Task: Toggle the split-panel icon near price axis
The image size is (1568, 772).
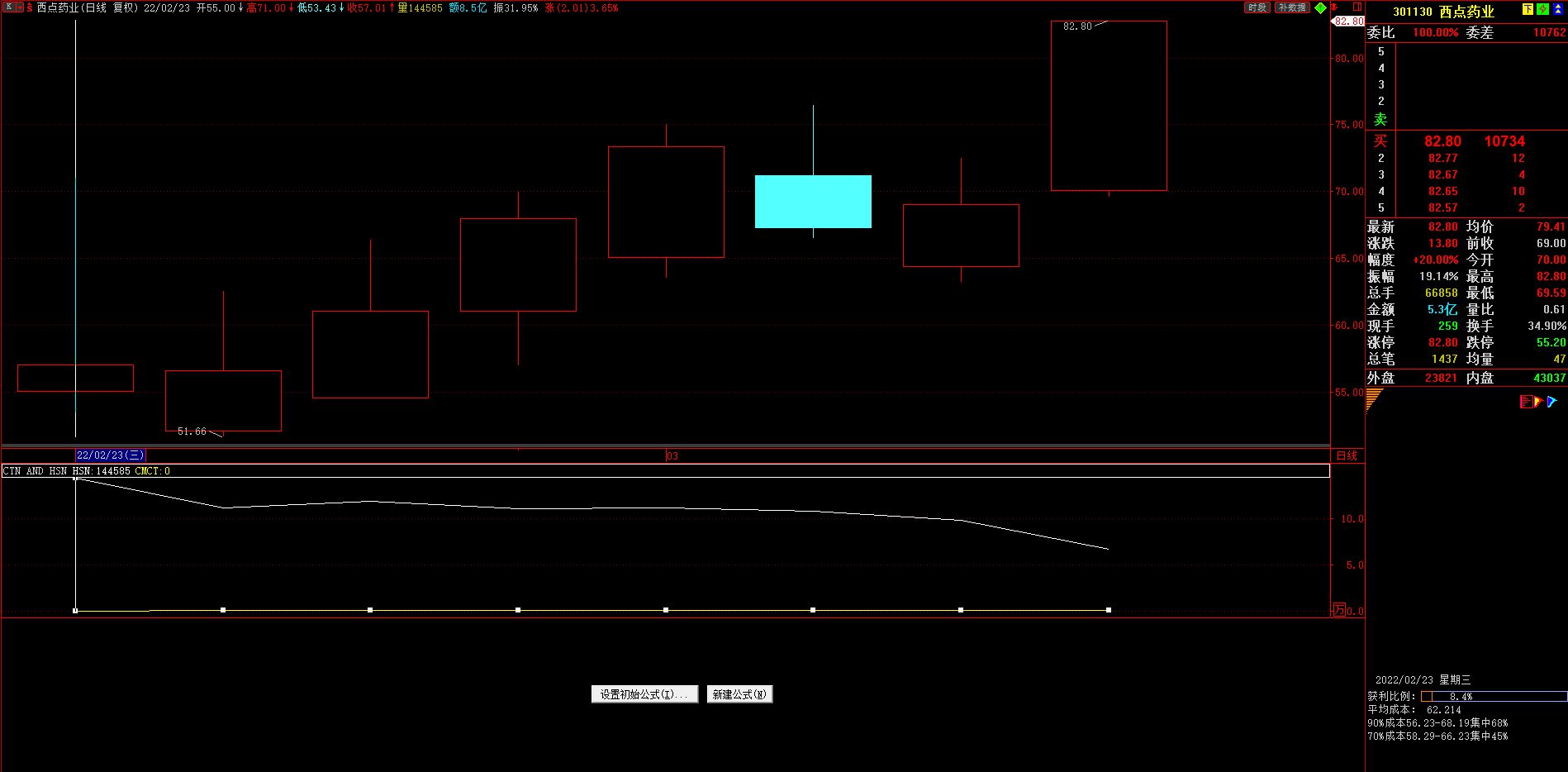Action: click(x=1357, y=7)
